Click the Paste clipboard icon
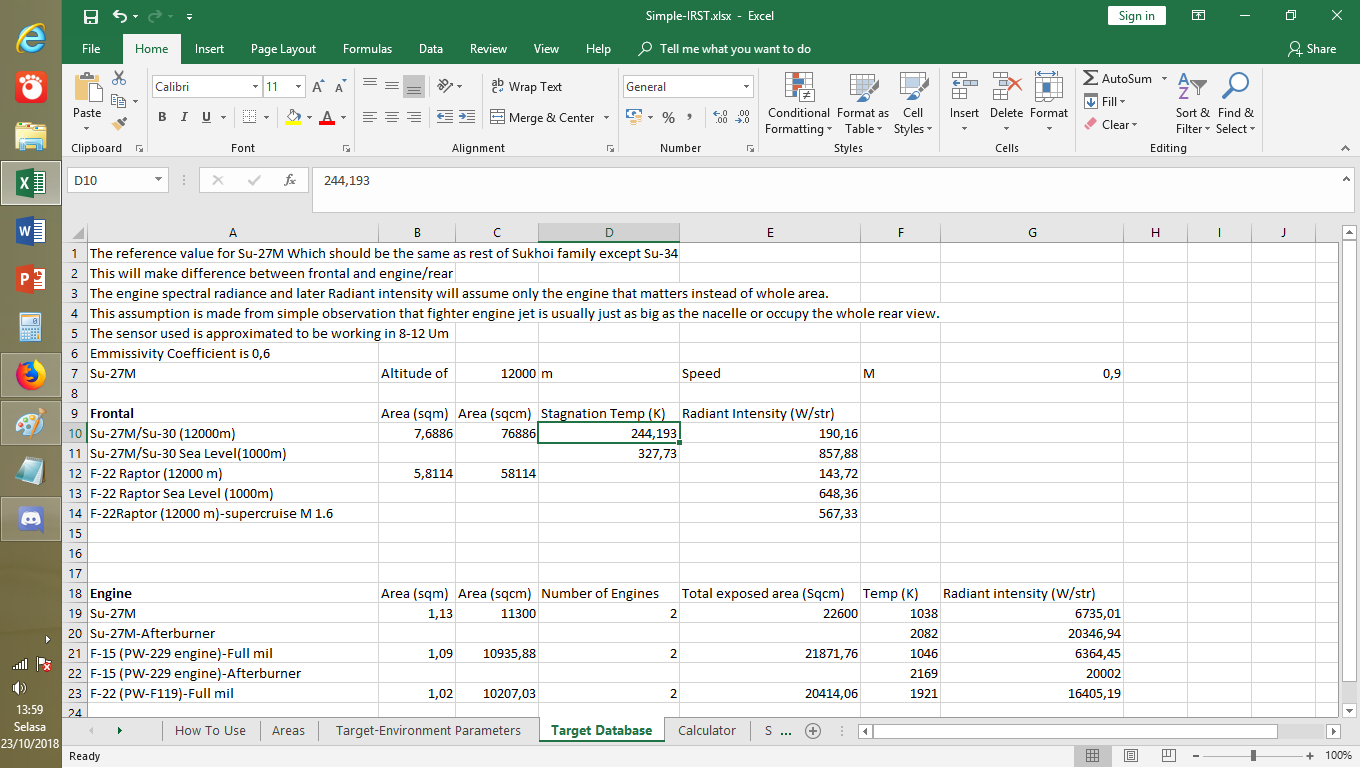This screenshot has height=768, width=1360. [x=88, y=88]
